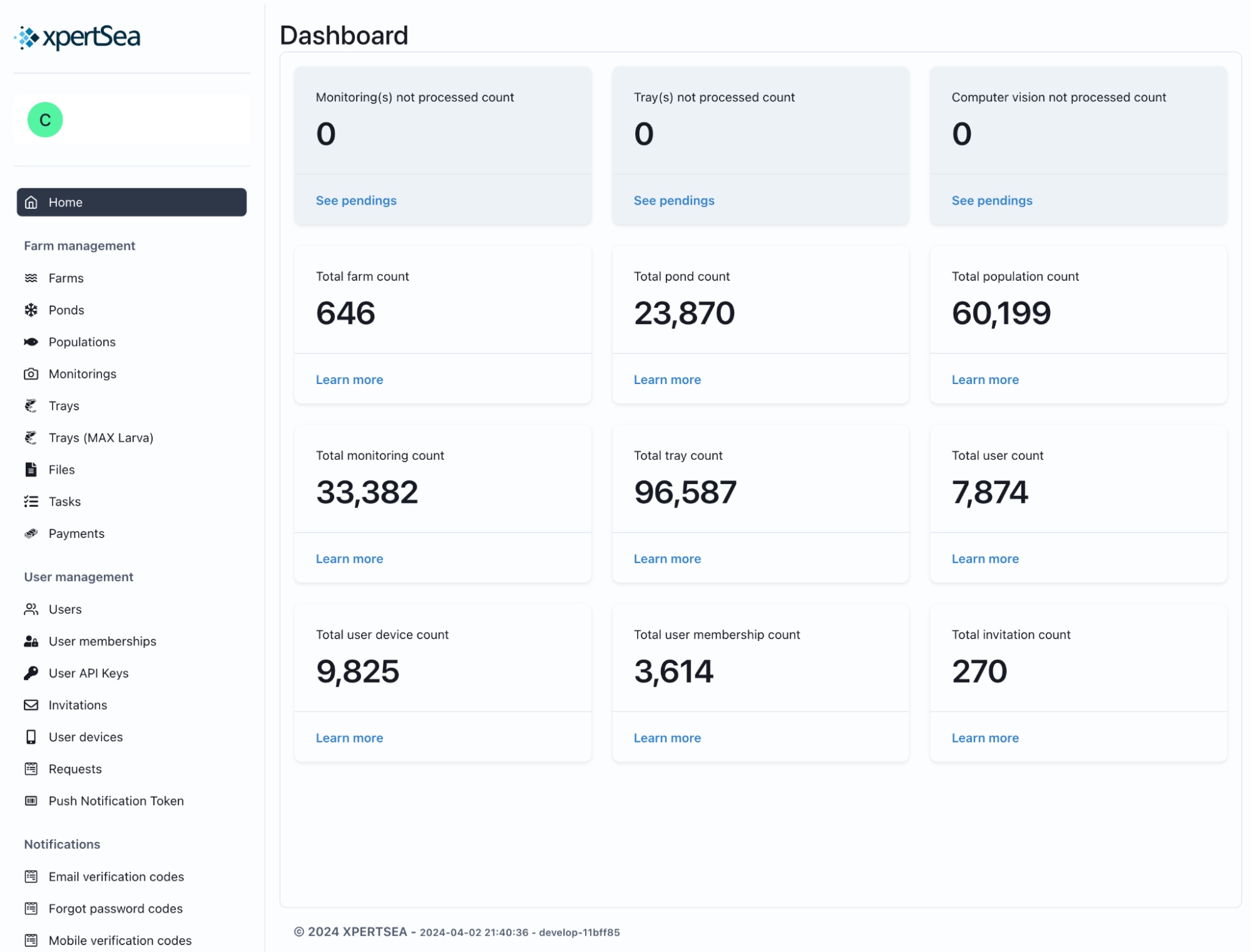Image resolution: width=1251 pixels, height=952 pixels.
Task: Click the Invitations envelope icon
Action: (x=31, y=705)
